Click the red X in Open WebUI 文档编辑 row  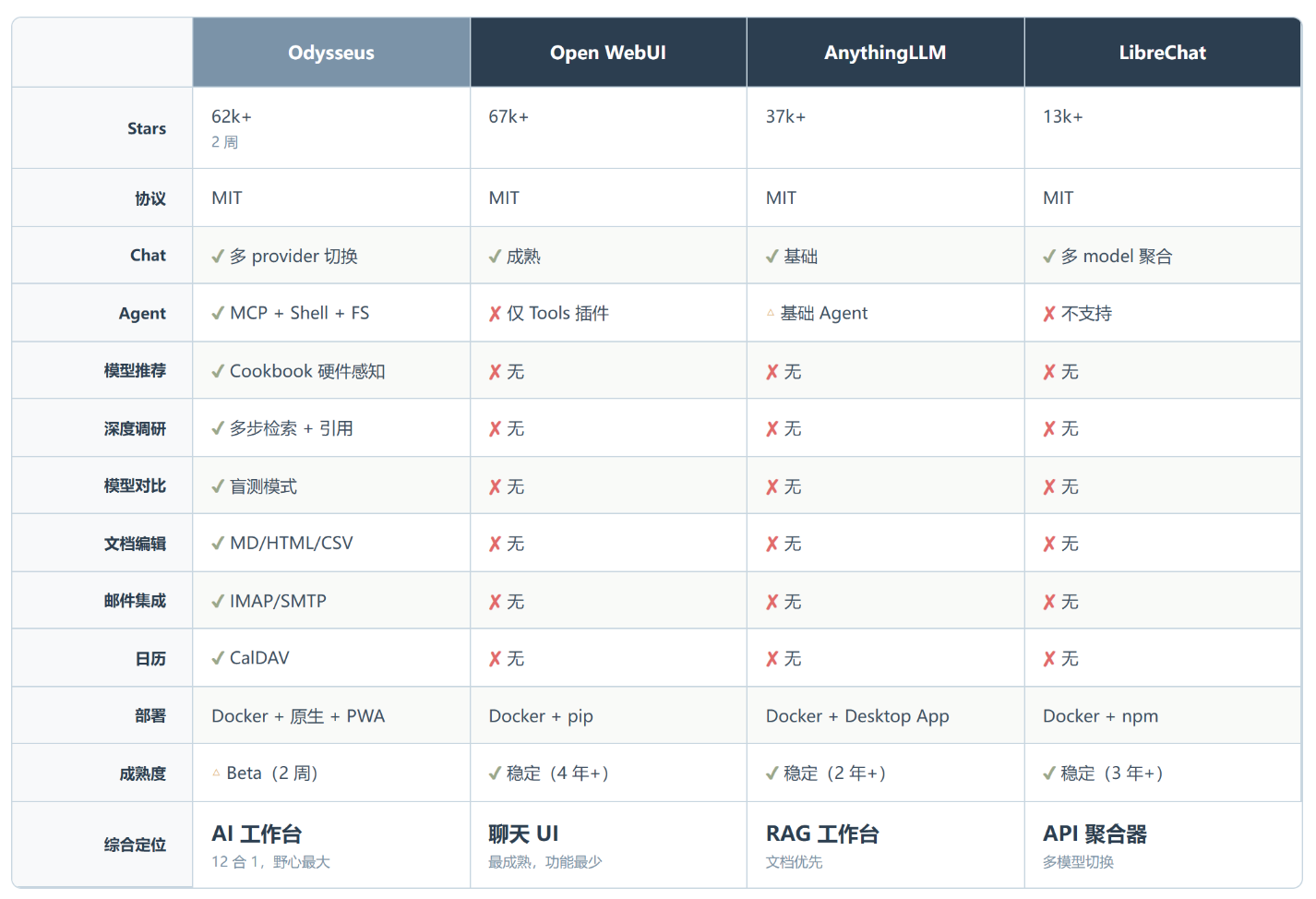click(x=495, y=545)
